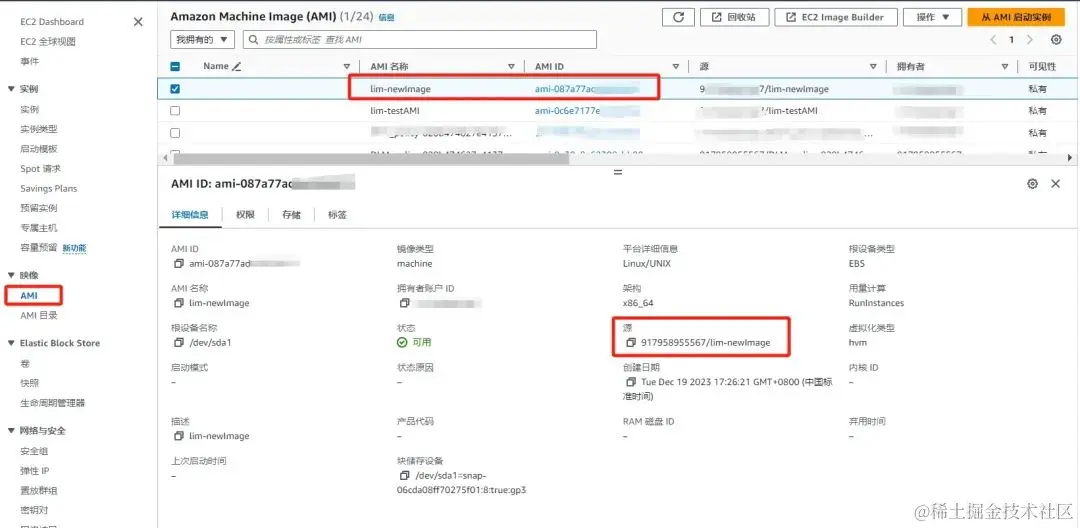Collapse the 网络与安全 sidebar section

(10, 431)
